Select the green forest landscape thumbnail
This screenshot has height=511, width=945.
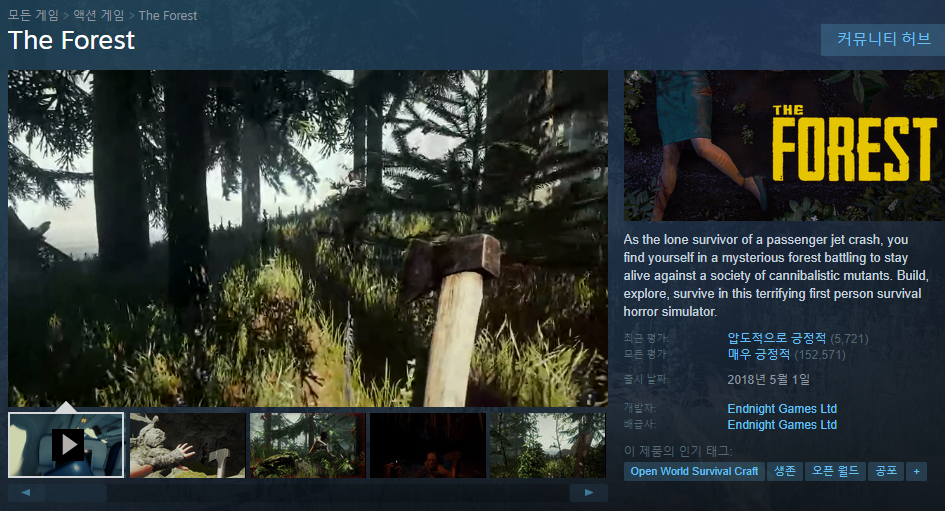click(548, 445)
